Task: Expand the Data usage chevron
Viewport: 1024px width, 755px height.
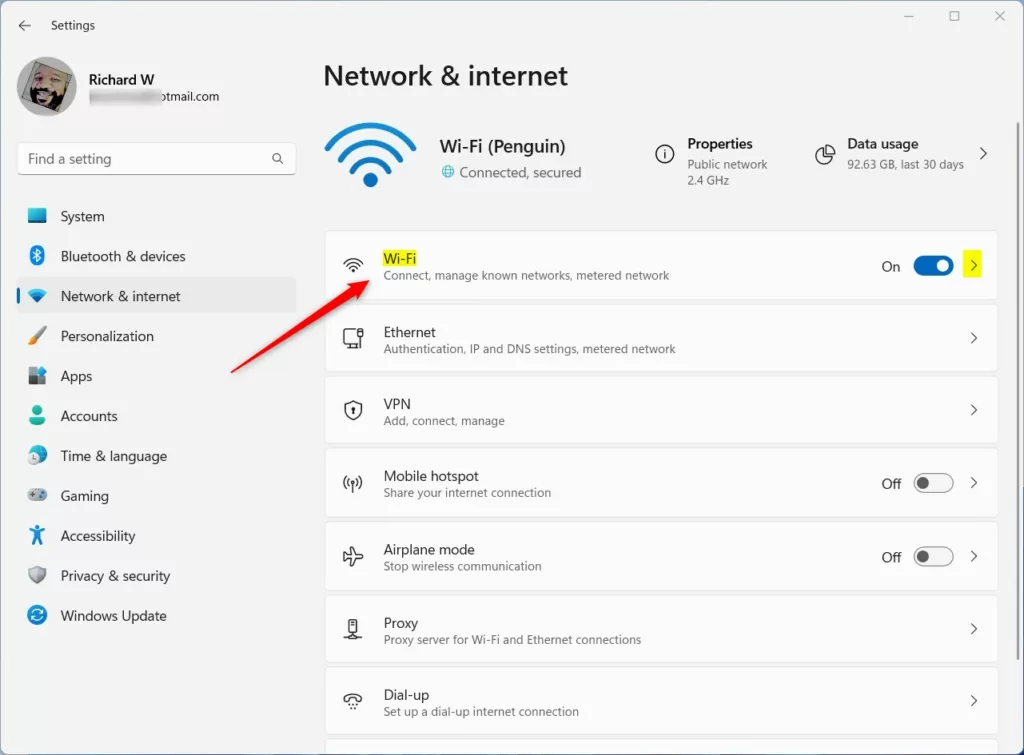Action: pyautogui.click(x=983, y=153)
